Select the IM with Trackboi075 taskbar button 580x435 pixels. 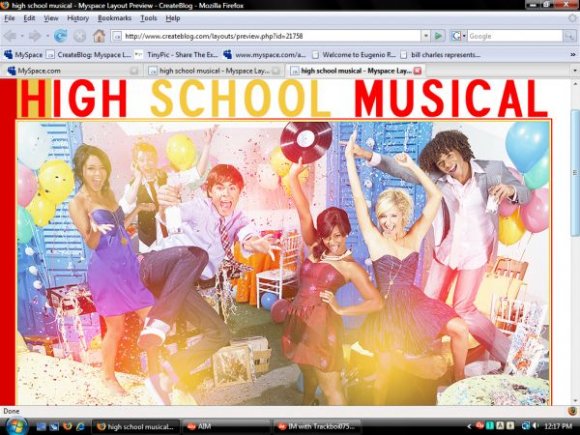316,426
